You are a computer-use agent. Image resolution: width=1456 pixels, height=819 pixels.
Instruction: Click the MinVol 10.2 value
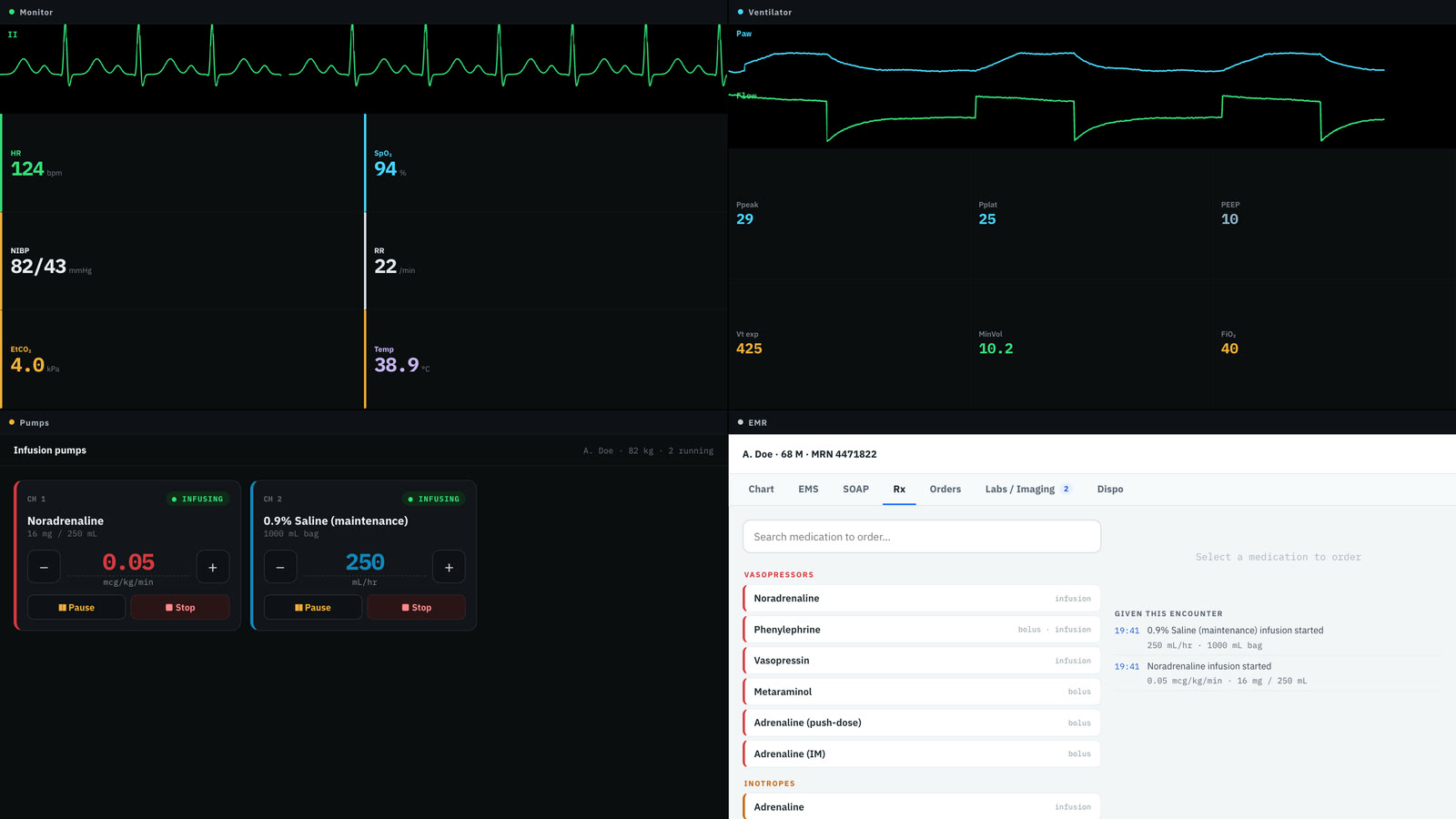[x=996, y=349]
